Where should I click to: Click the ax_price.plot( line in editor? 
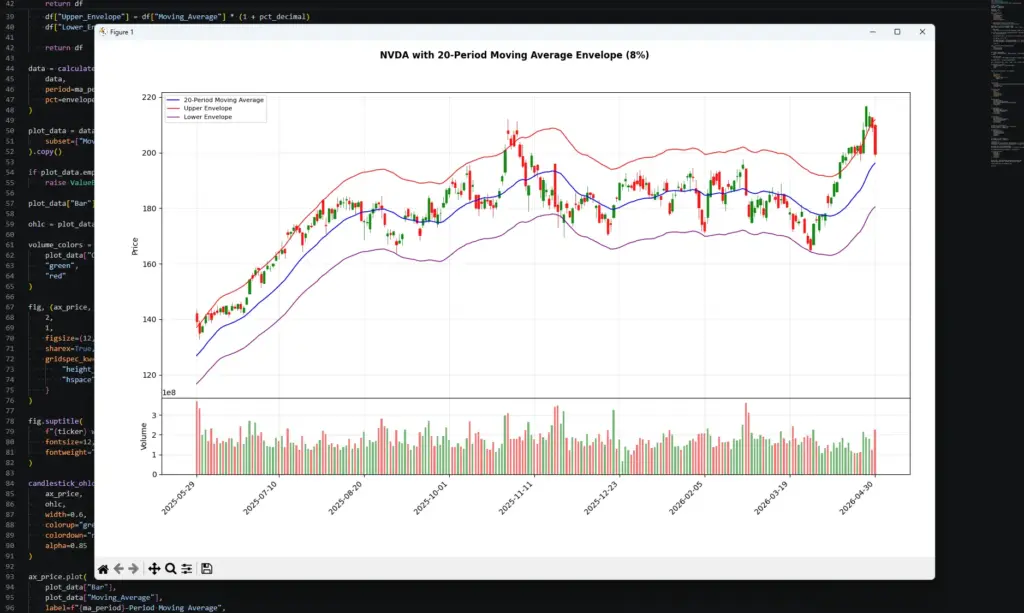click(x=57, y=576)
